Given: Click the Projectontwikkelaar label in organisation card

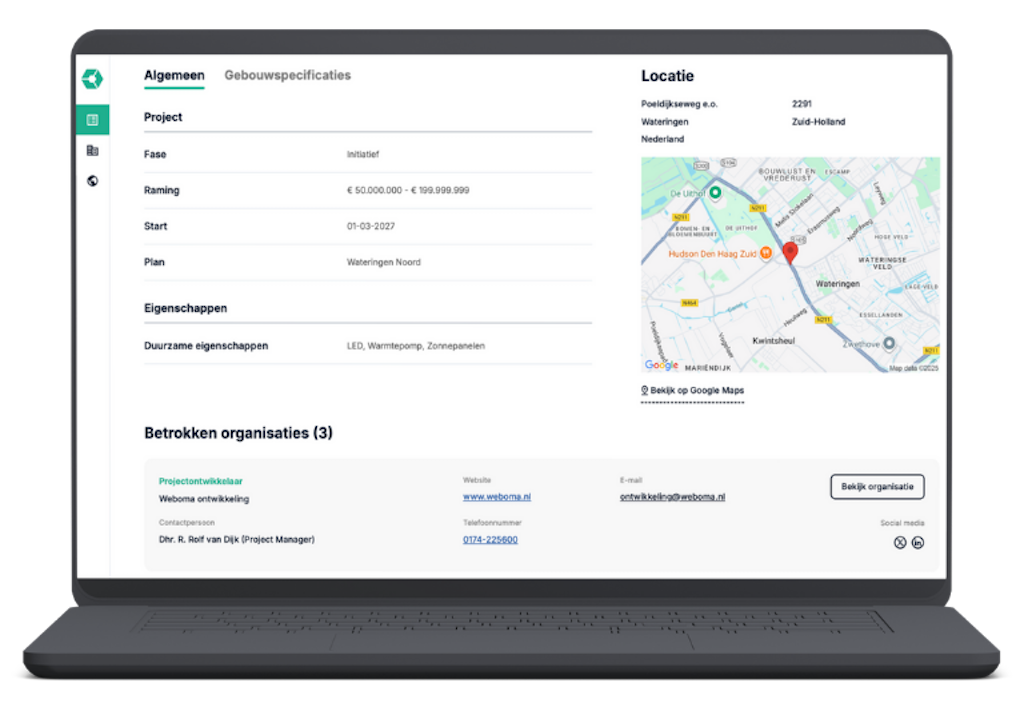Looking at the screenshot, I should 200,481.
